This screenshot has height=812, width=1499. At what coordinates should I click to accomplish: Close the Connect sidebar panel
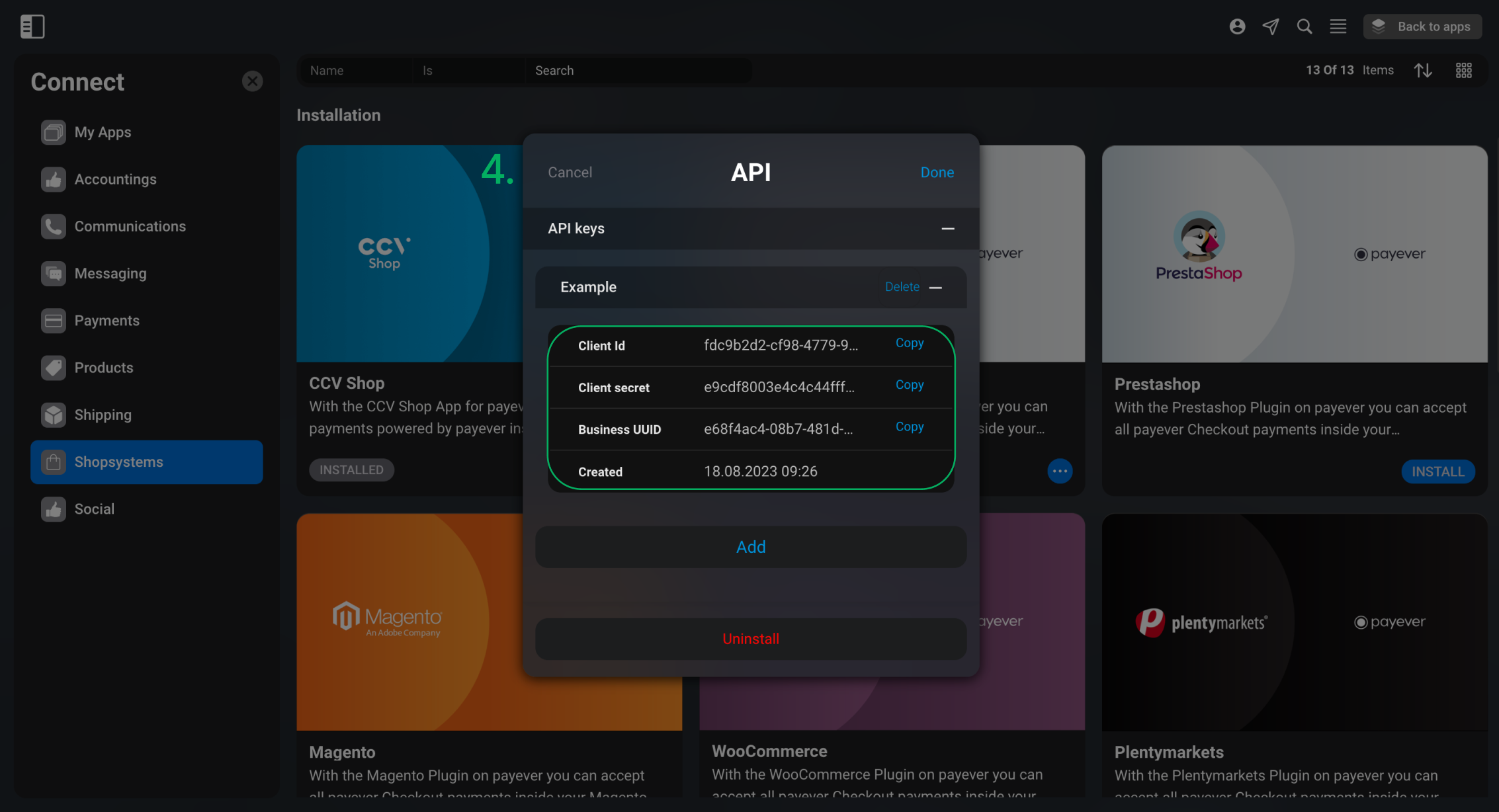pos(252,81)
